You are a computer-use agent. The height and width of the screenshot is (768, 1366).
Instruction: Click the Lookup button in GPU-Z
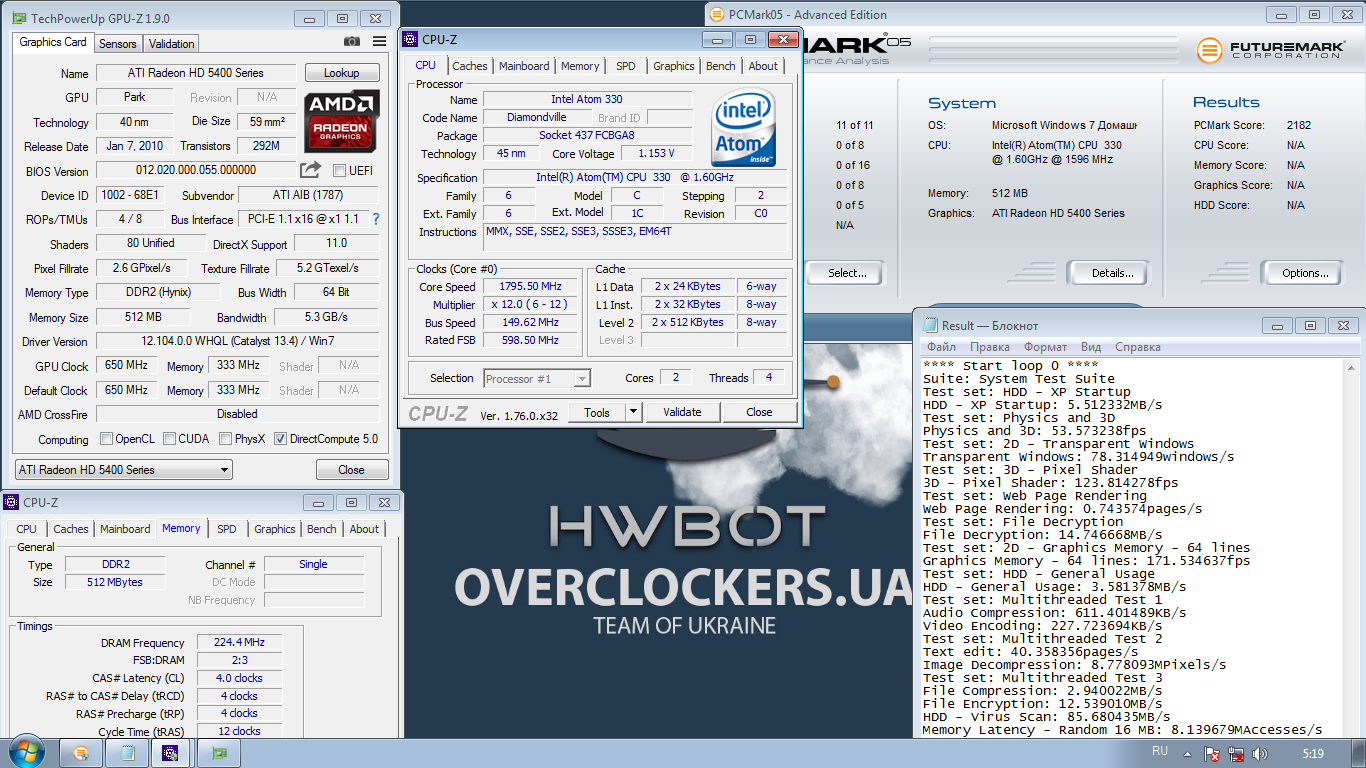(341, 73)
